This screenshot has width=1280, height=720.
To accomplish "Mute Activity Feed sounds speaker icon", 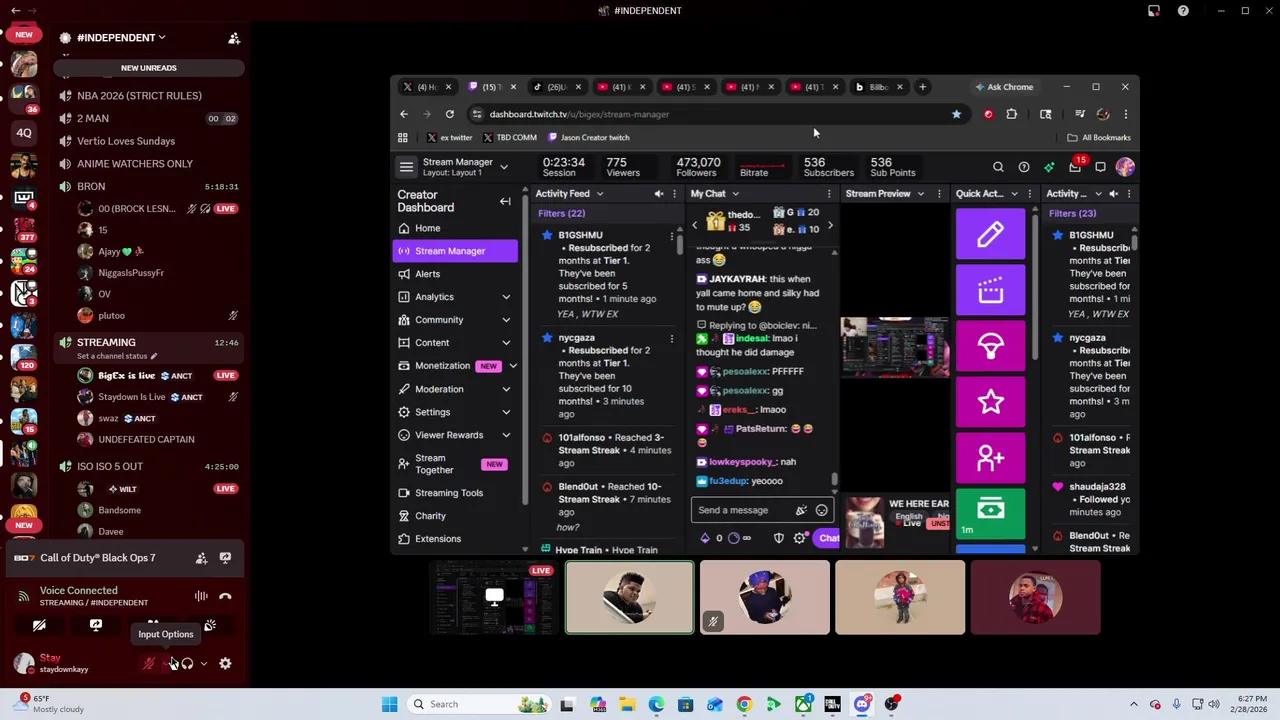I will click(x=659, y=194).
